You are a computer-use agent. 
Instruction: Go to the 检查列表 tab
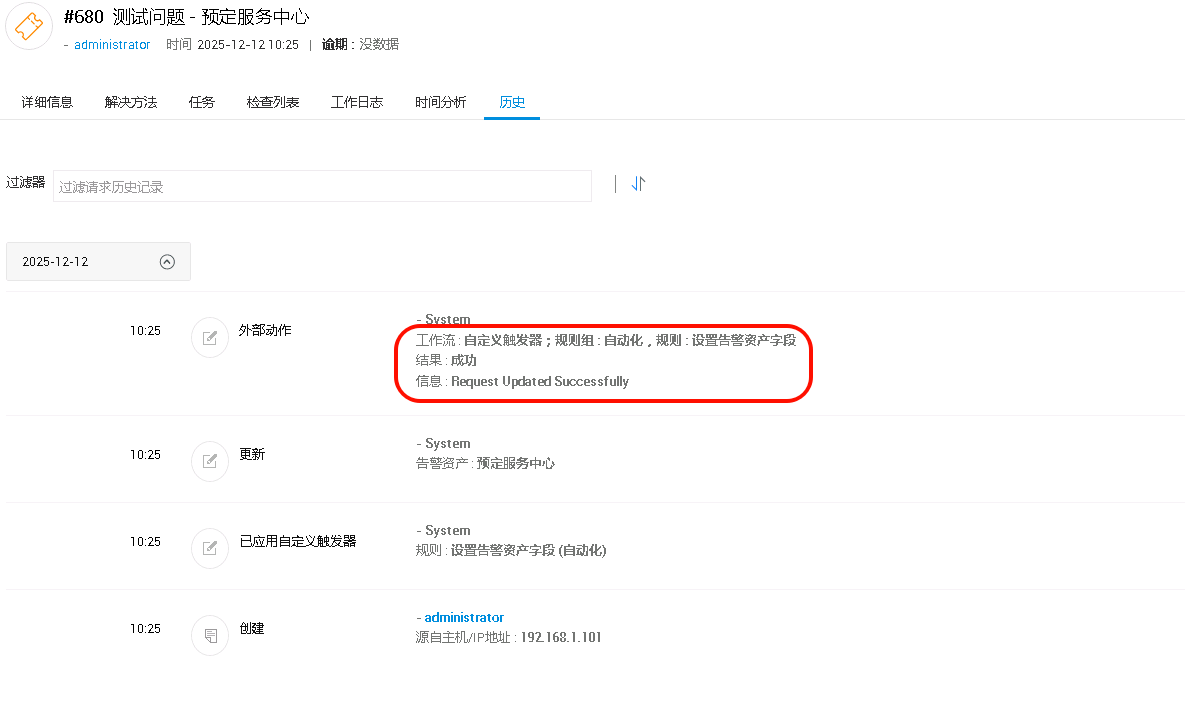(273, 102)
